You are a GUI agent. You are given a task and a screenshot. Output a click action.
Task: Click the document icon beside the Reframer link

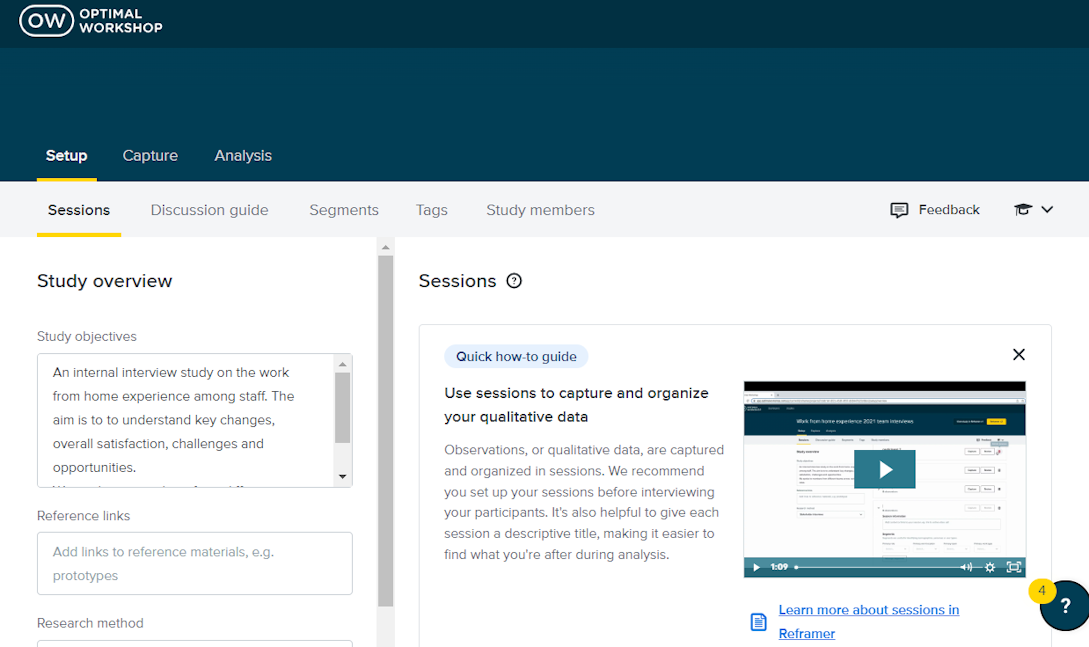756,620
